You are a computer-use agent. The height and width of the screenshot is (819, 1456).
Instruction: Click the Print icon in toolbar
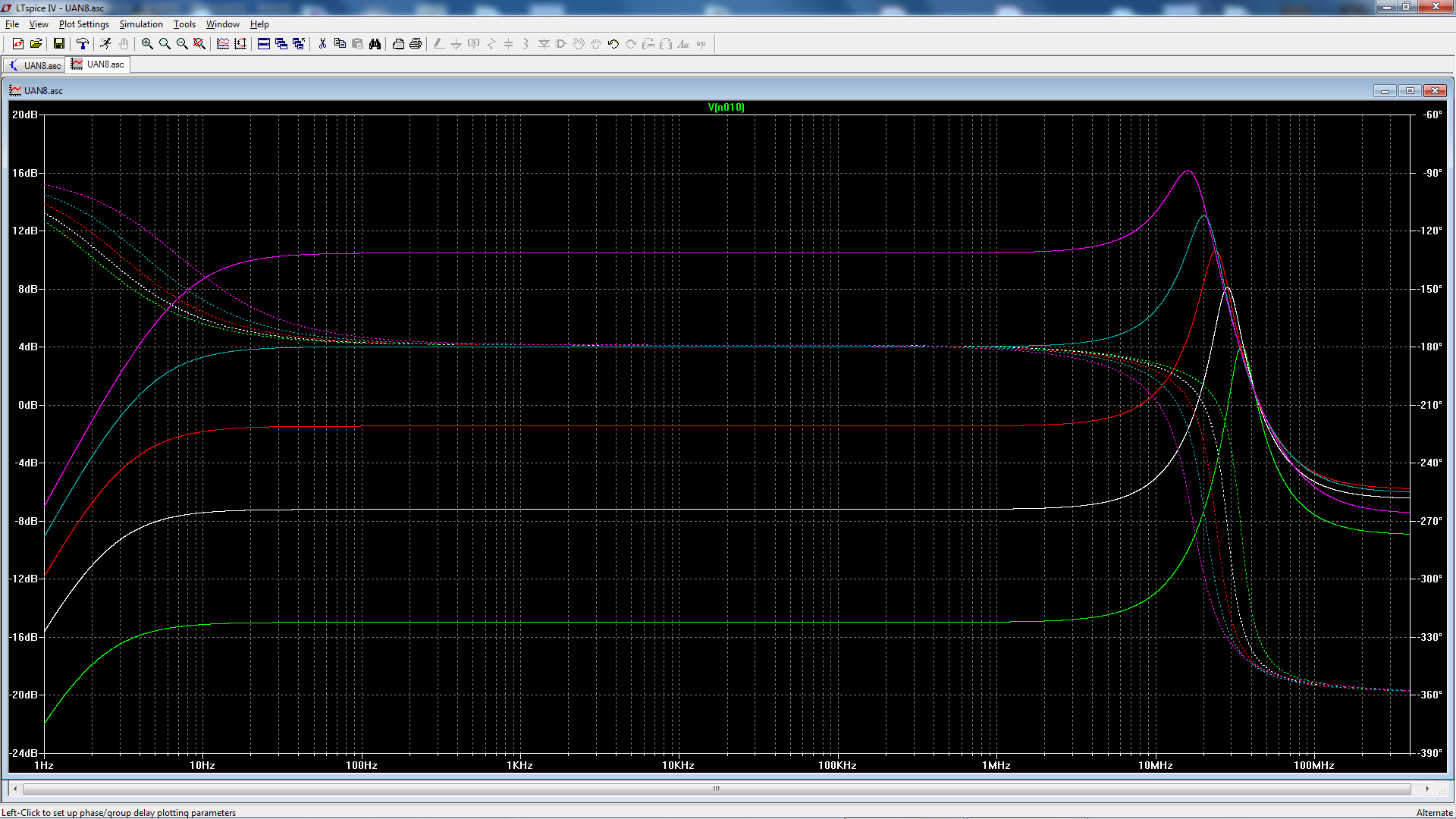click(416, 44)
